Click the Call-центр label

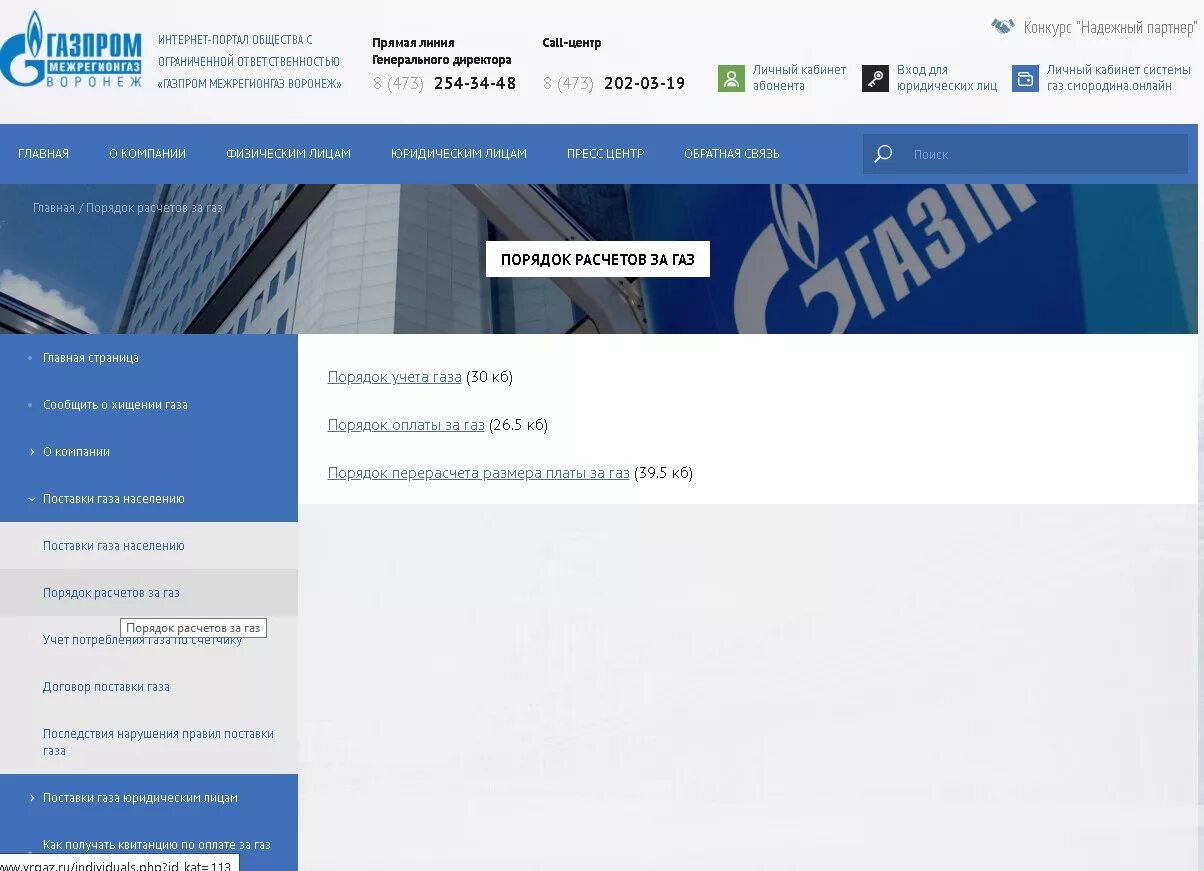coord(572,43)
